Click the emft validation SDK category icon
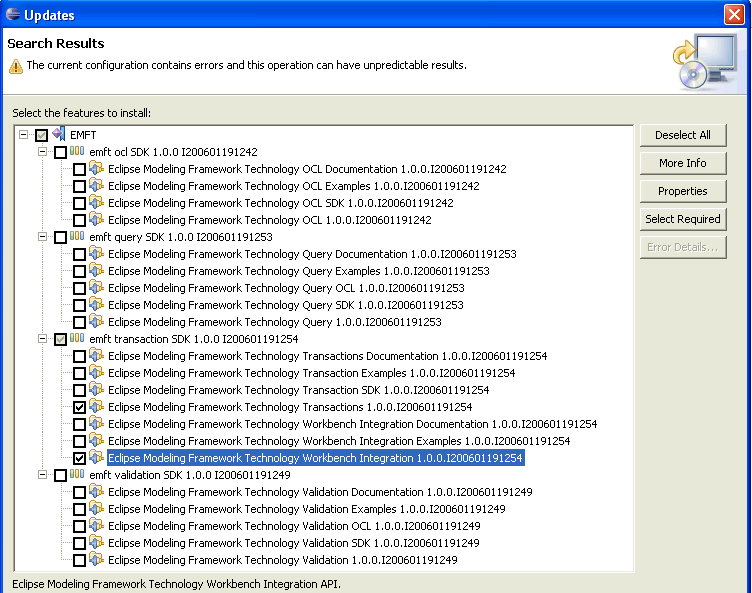752x593 pixels. click(x=77, y=474)
